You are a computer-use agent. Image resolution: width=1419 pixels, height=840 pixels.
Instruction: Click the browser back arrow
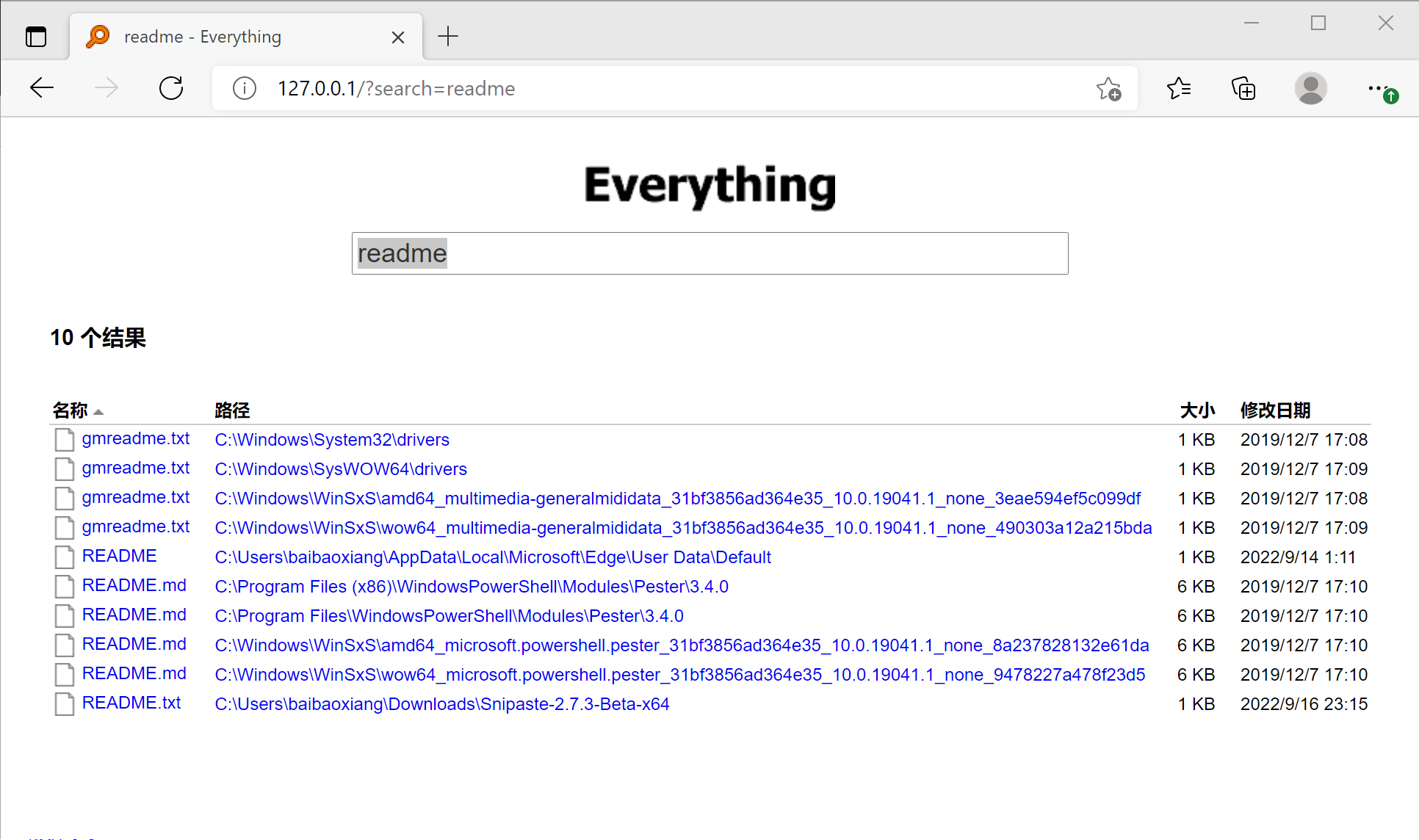[x=42, y=88]
